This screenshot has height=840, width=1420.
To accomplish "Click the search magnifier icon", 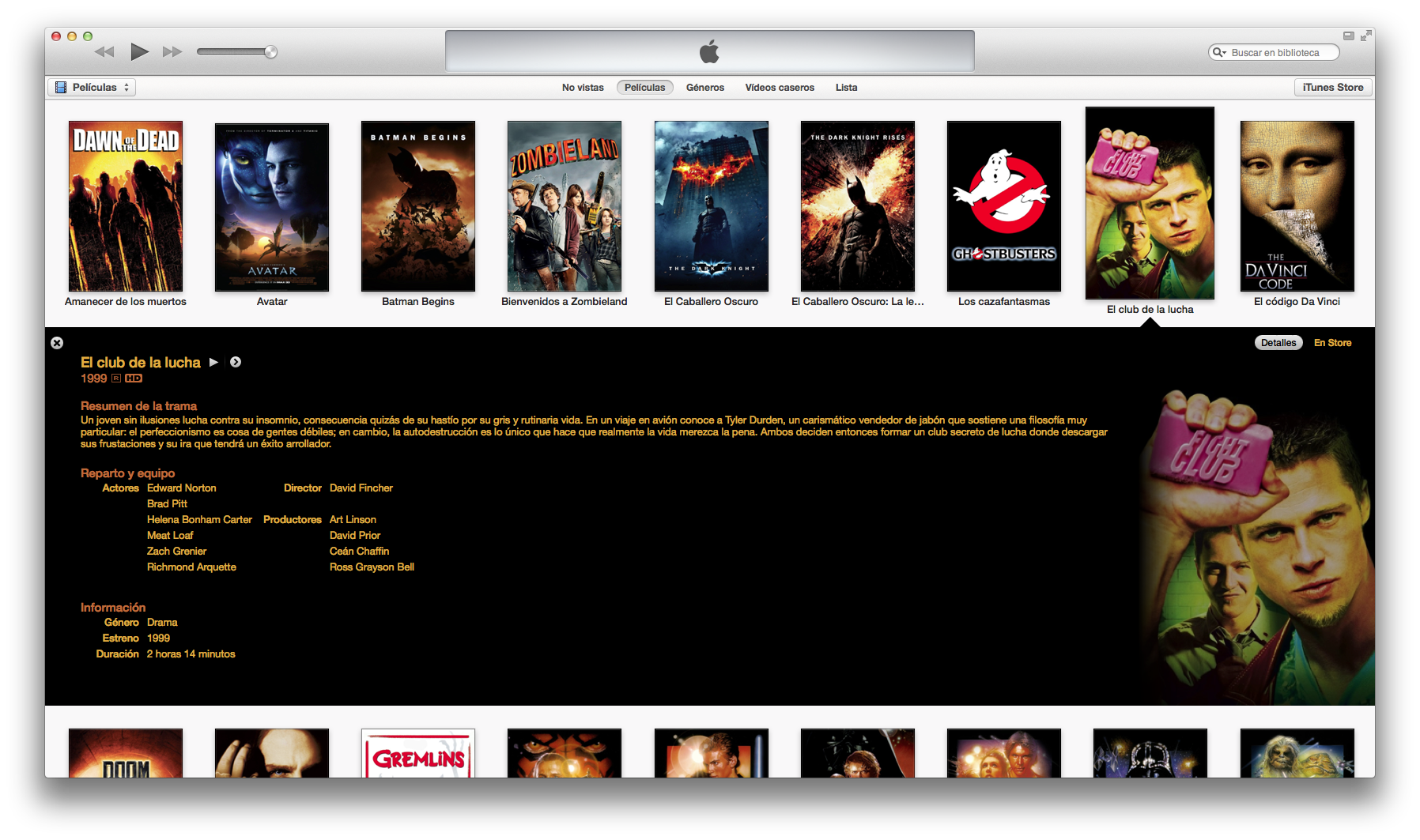I will pos(1219,53).
